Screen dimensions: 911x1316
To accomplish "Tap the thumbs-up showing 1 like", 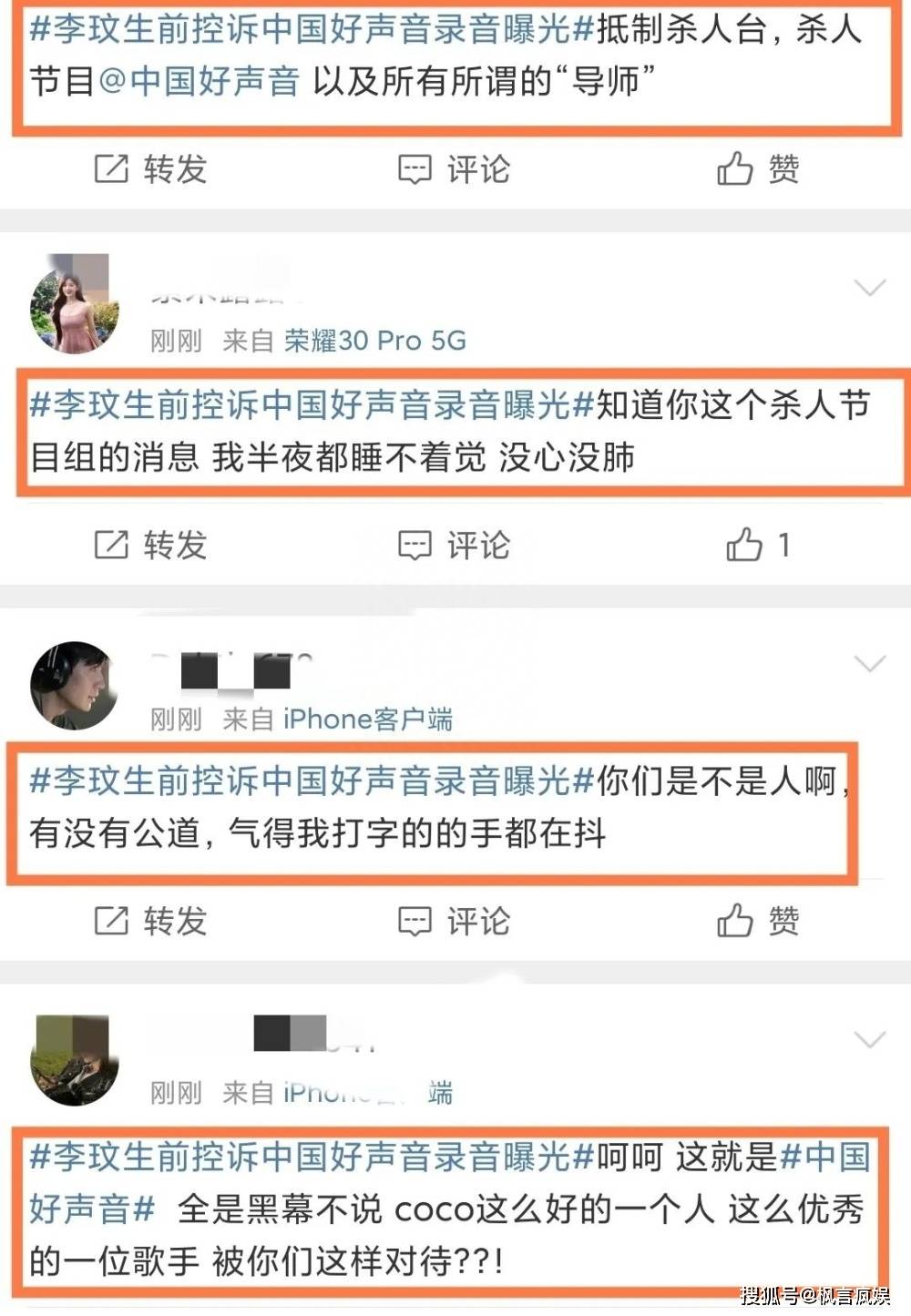I will click(x=744, y=545).
